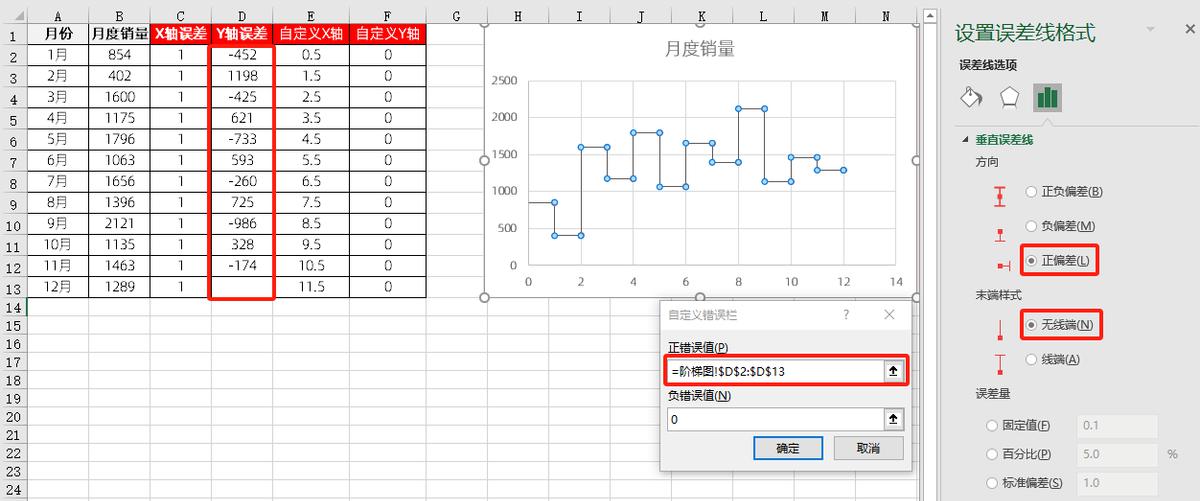The width and height of the screenshot is (1200, 501).
Task: Click cell with value -733
Action: point(241,139)
